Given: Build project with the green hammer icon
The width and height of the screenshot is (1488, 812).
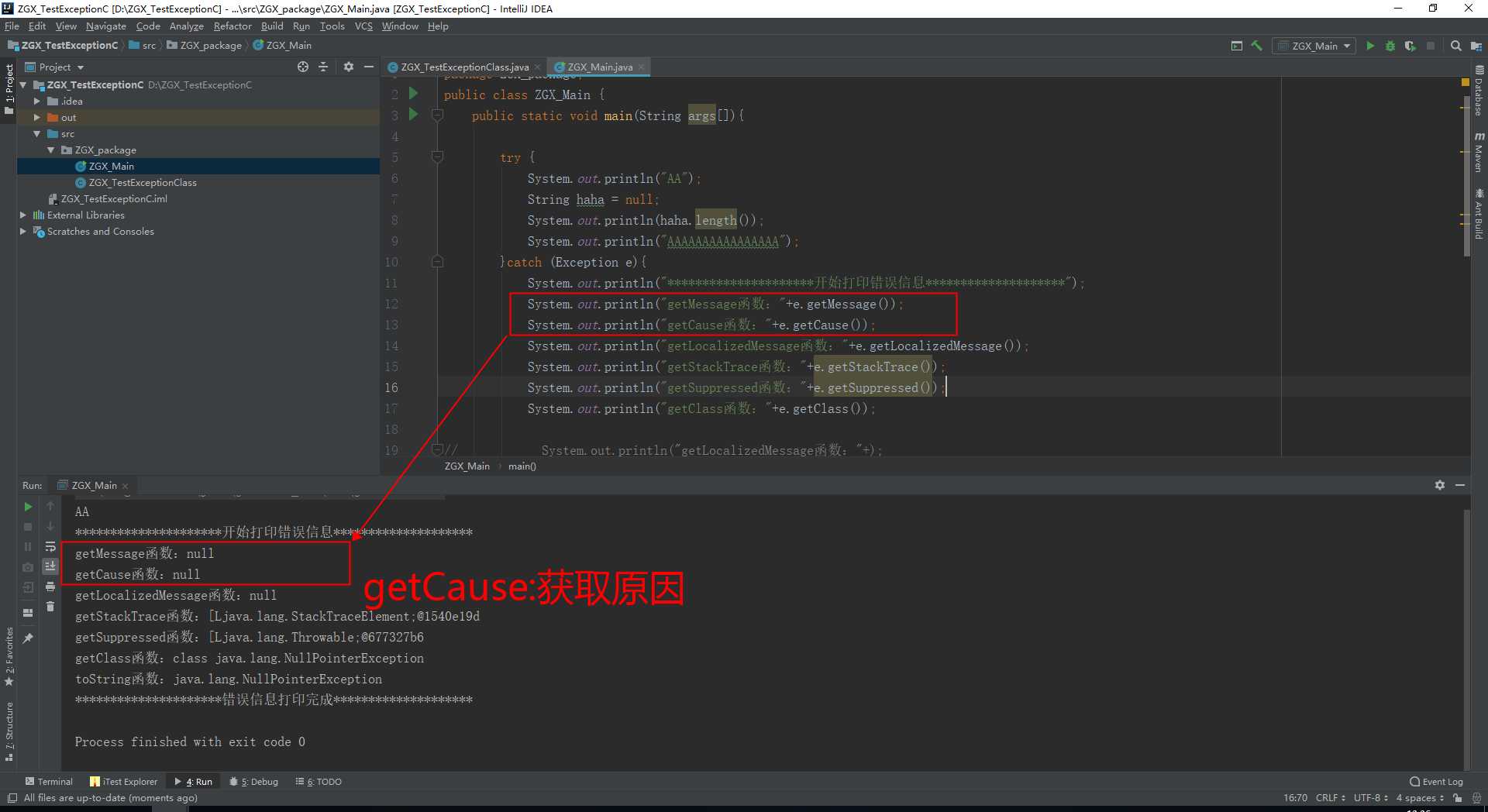Looking at the screenshot, I should [1257, 46].
